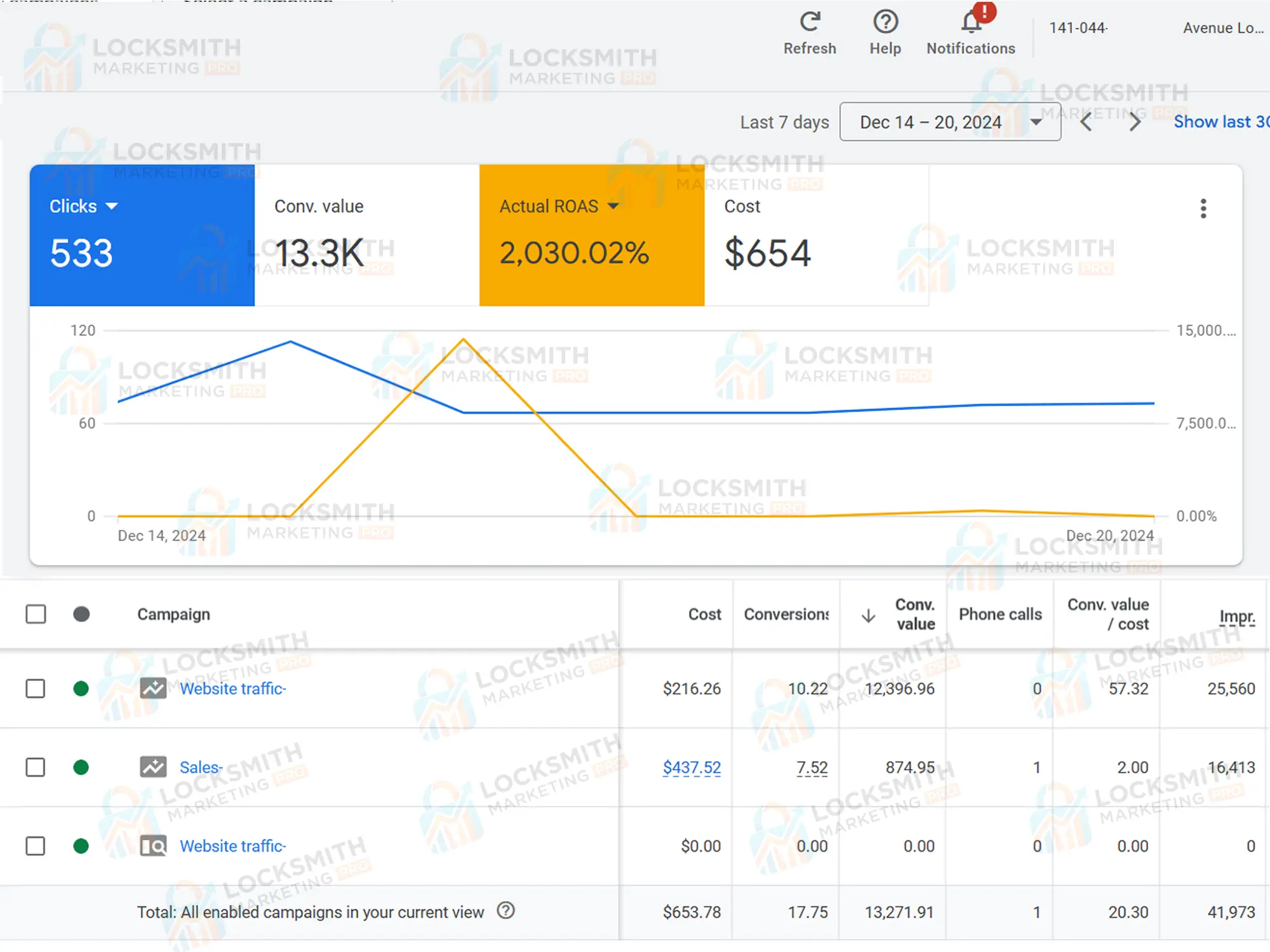Open the Actual ROAS metric dropdown
Image resolution: width=1270 pixels, height=952 pixels.
coord(613,206)
